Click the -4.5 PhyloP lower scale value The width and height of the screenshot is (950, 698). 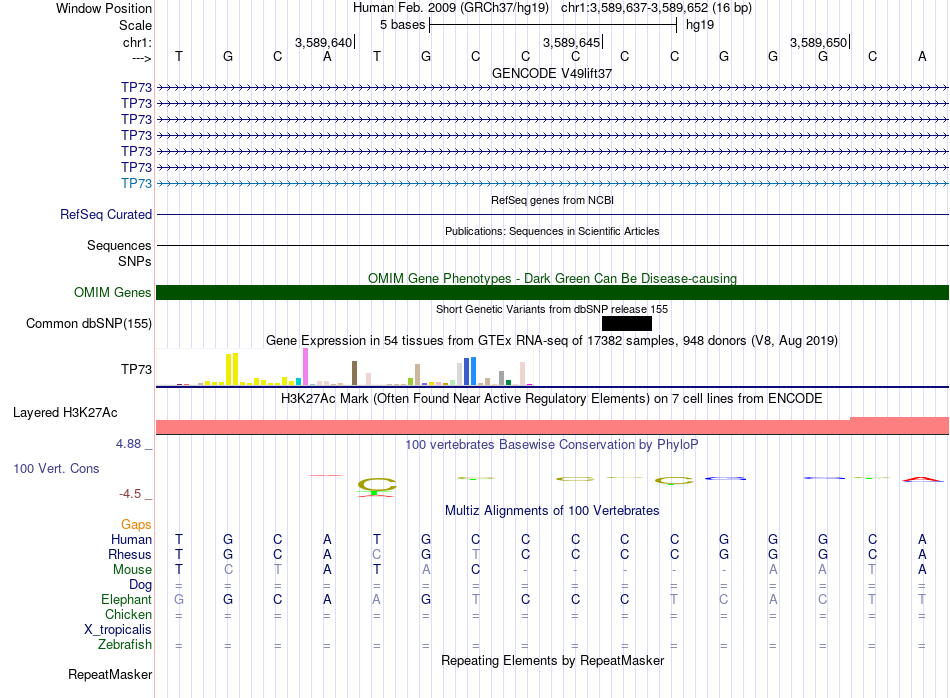click(130, 494)
